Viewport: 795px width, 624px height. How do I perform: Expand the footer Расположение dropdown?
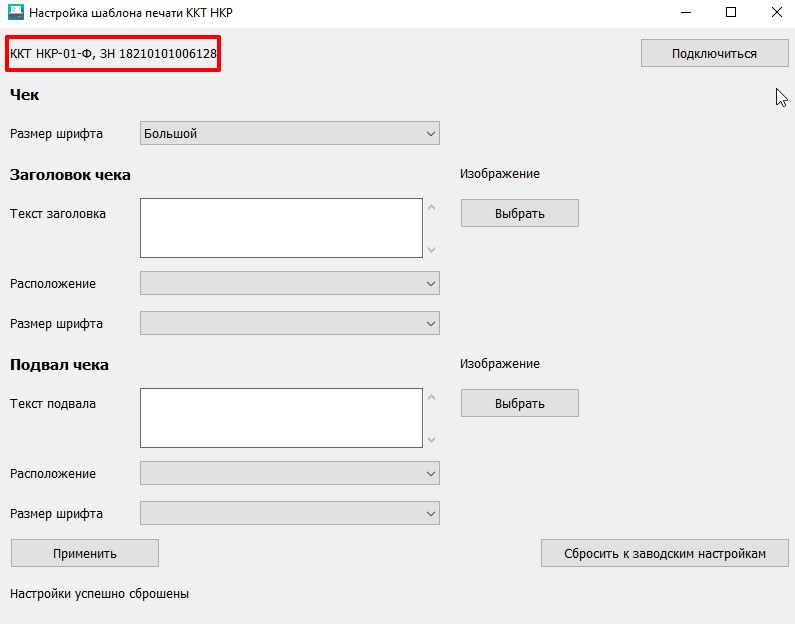(290, 473)
